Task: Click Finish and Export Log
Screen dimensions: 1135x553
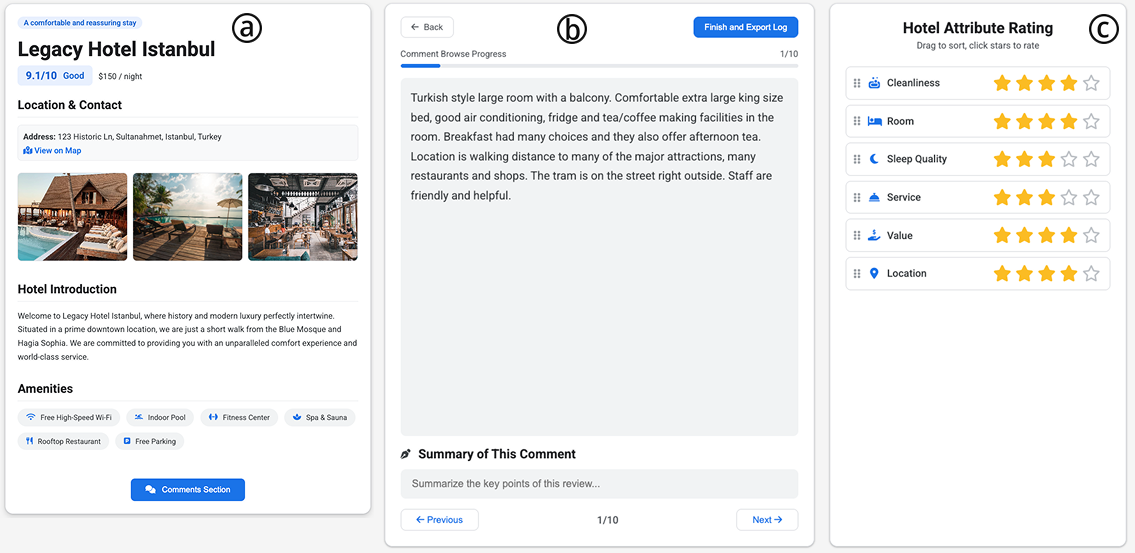Action: pyautogui.click(x=745, y=27)
